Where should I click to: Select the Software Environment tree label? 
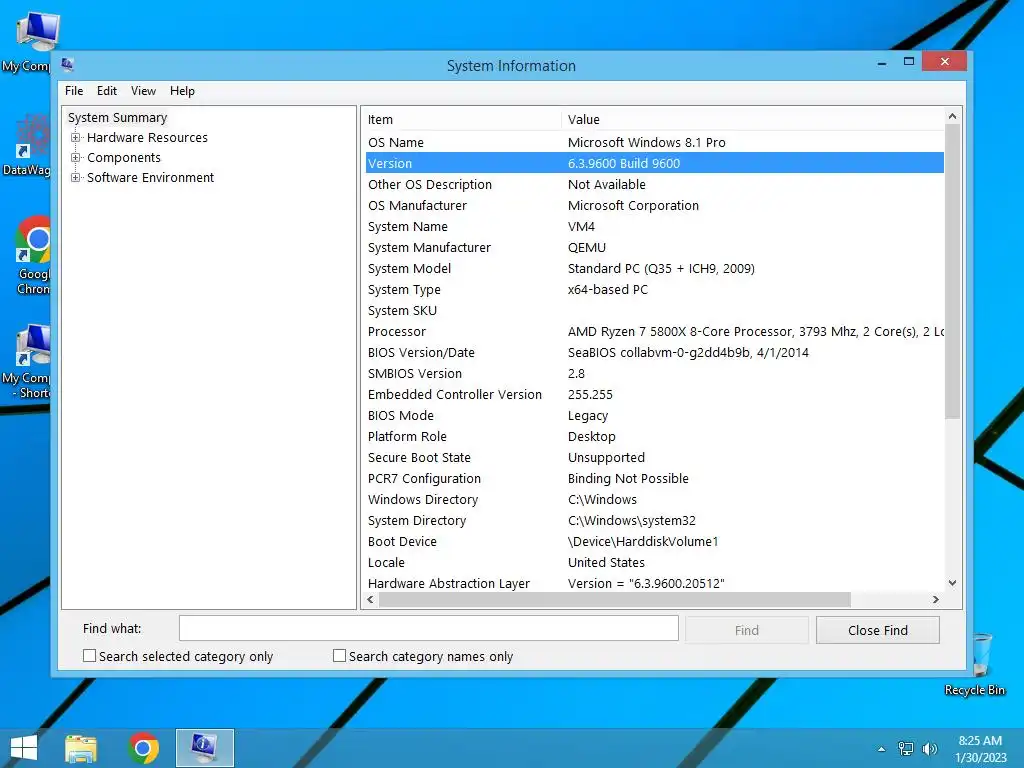coord(151,178)
